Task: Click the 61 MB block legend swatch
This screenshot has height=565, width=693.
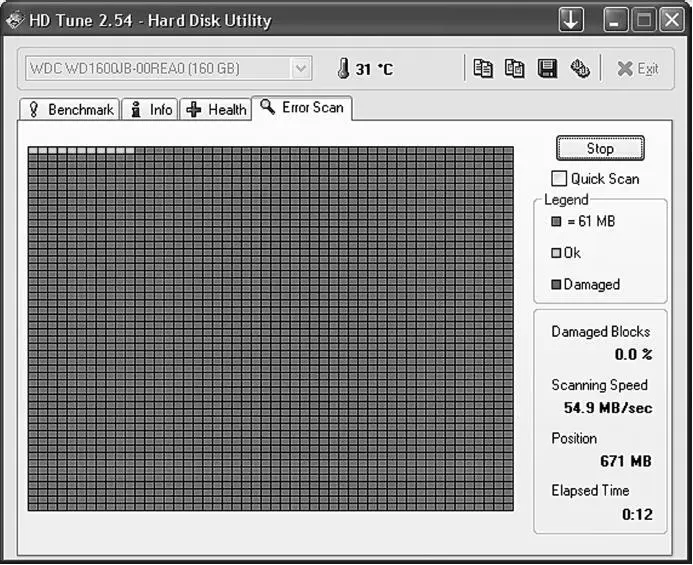Action: click(x=556, y=221)
